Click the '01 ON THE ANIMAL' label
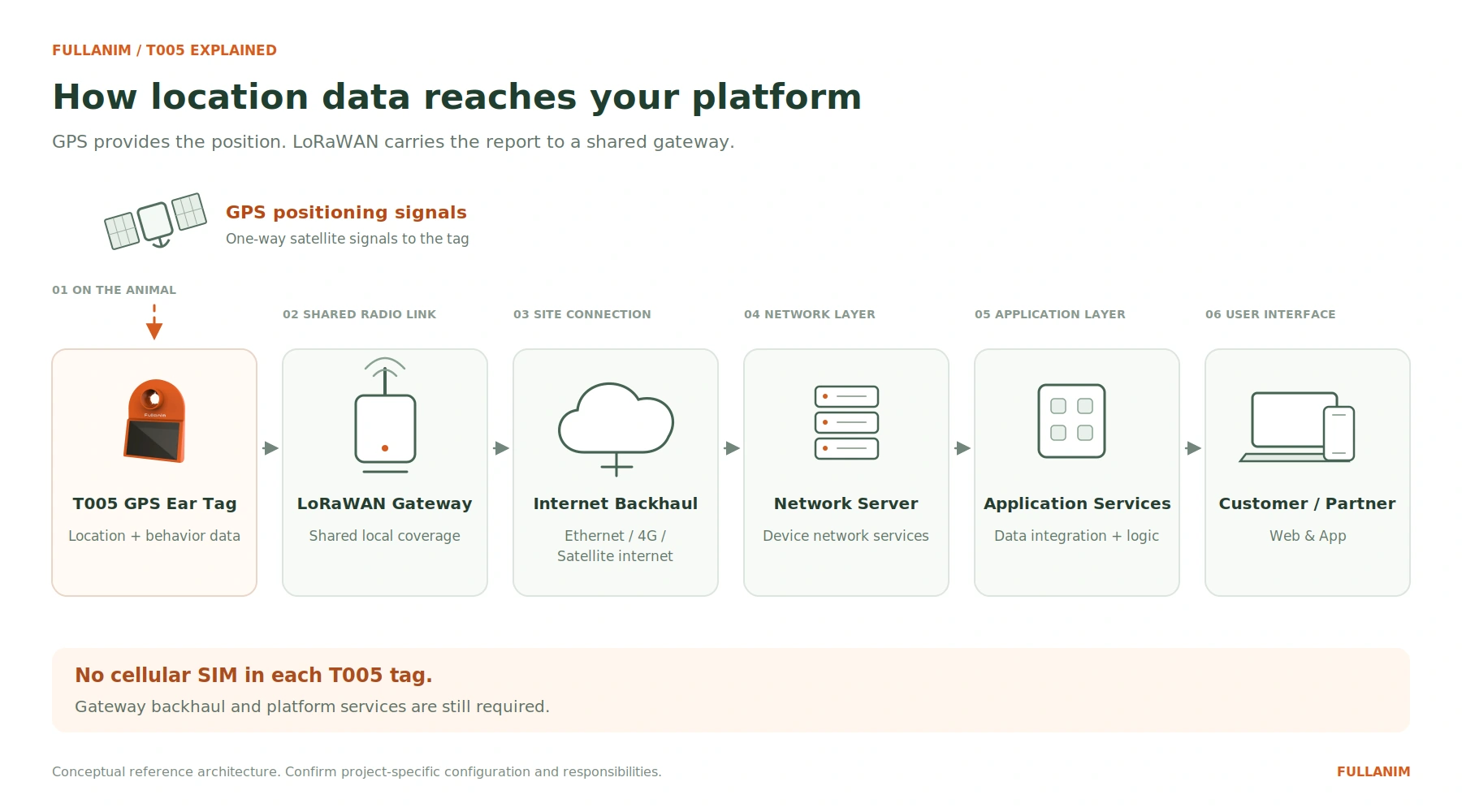This screenshot has height=812, width=1462. (114, 290)
